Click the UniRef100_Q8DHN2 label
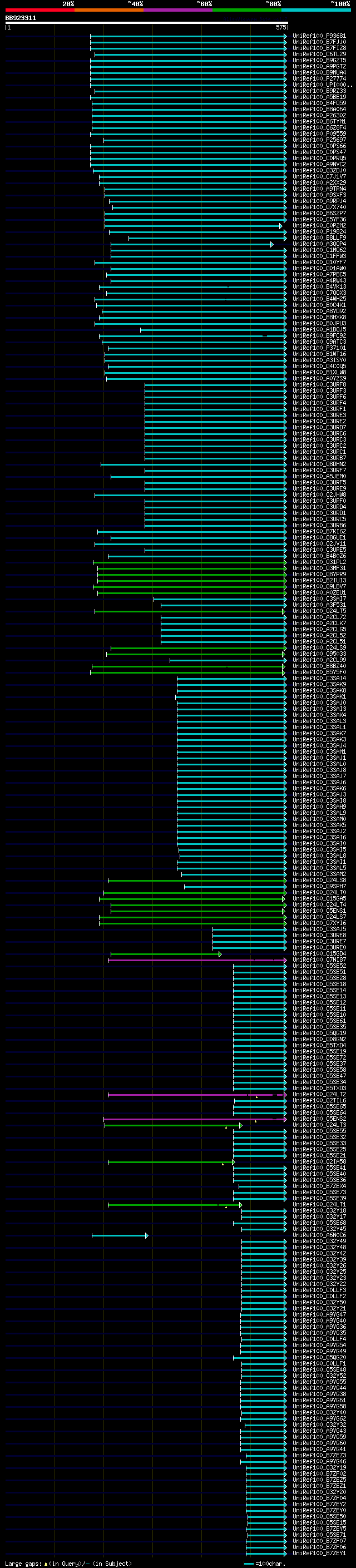356x1568 pixels. 319,464
